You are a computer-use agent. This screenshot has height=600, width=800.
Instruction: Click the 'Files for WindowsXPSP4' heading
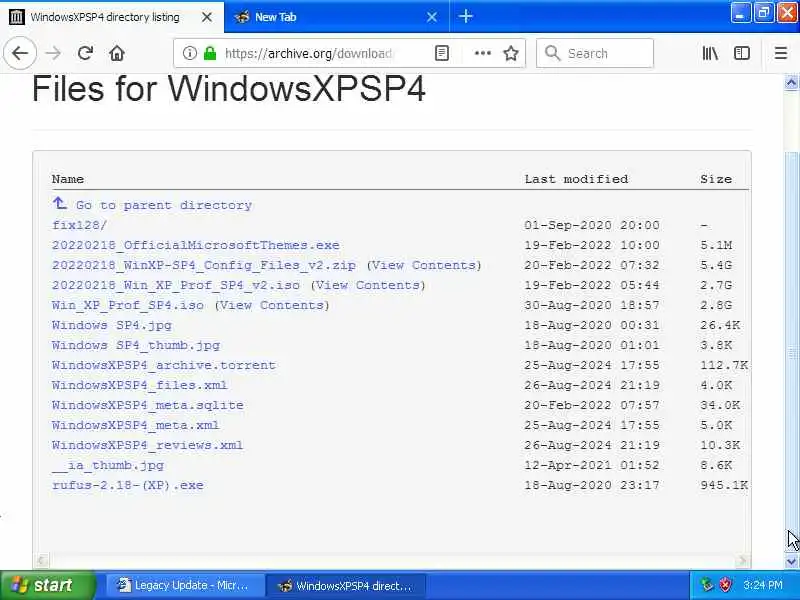click(x=229, y=89)
